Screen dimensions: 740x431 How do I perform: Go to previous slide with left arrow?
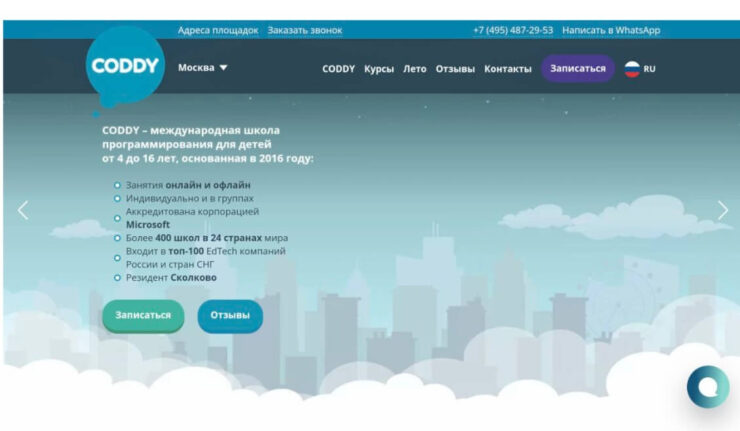tap(23, 210)
